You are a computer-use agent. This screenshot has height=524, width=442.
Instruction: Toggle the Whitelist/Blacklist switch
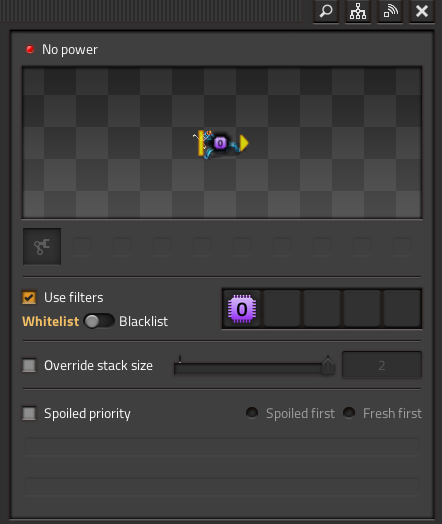99,321
